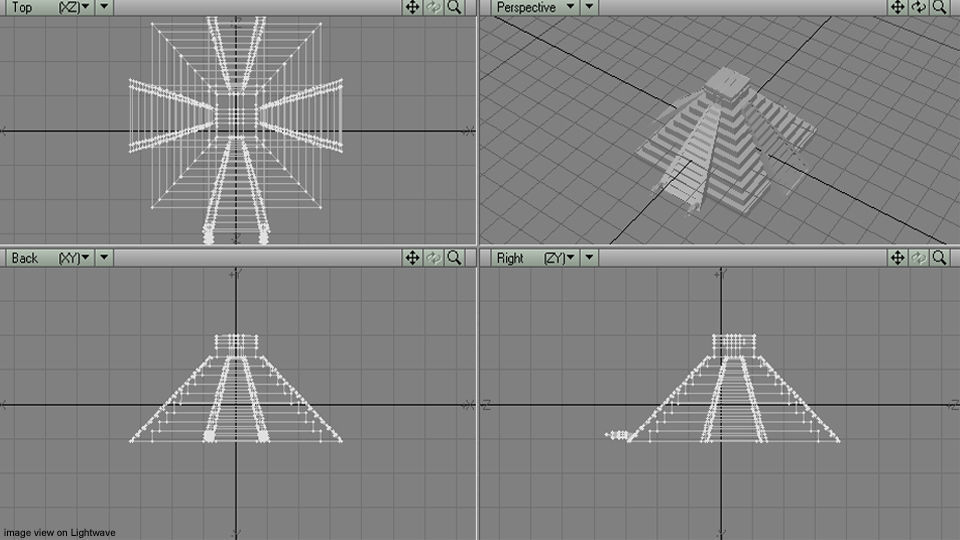
Task: Click the rotate icon of the Right viewport
Action: point(918,258)
